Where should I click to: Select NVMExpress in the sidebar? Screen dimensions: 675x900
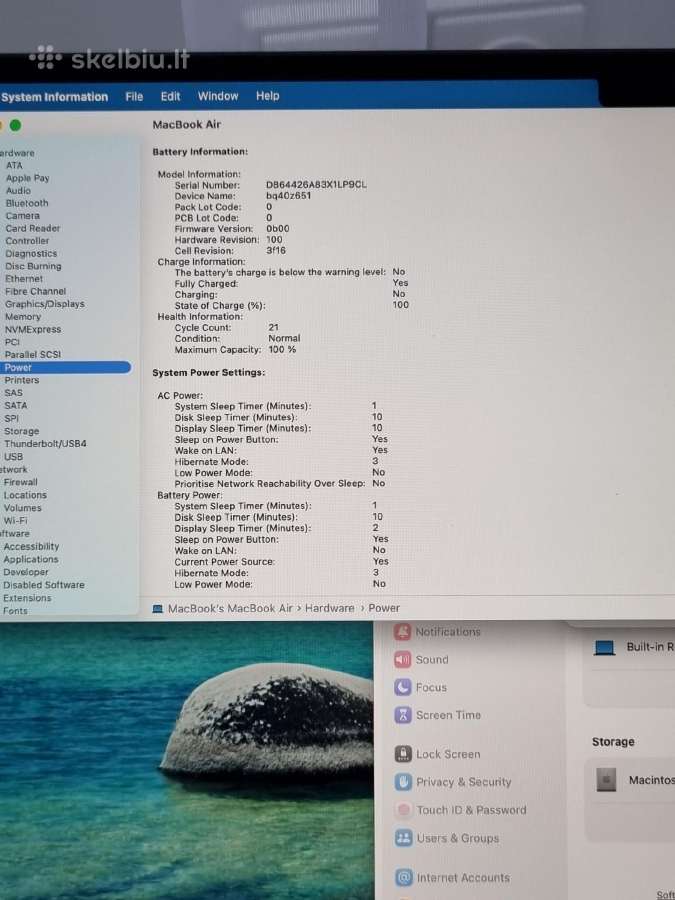pos(33,329)
